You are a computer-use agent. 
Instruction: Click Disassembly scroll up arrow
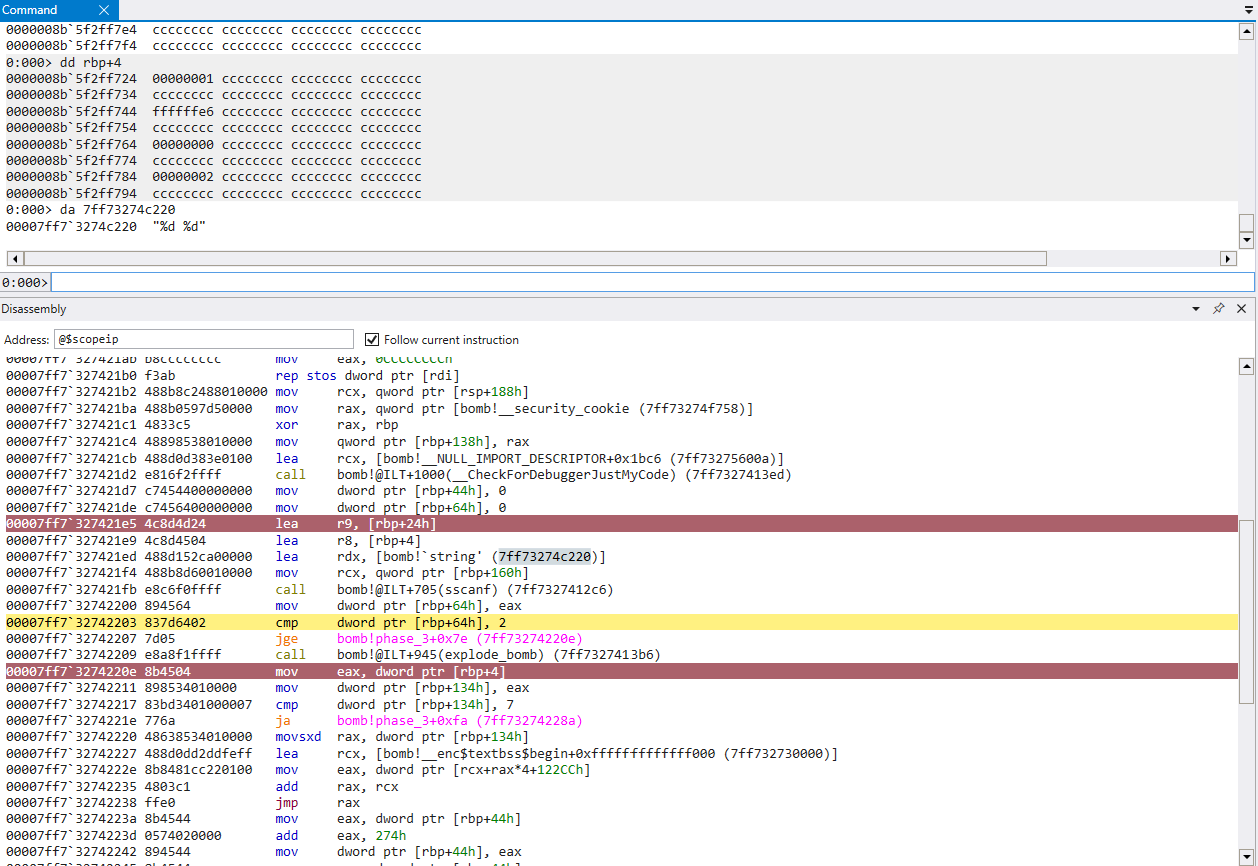(1246, 366)
